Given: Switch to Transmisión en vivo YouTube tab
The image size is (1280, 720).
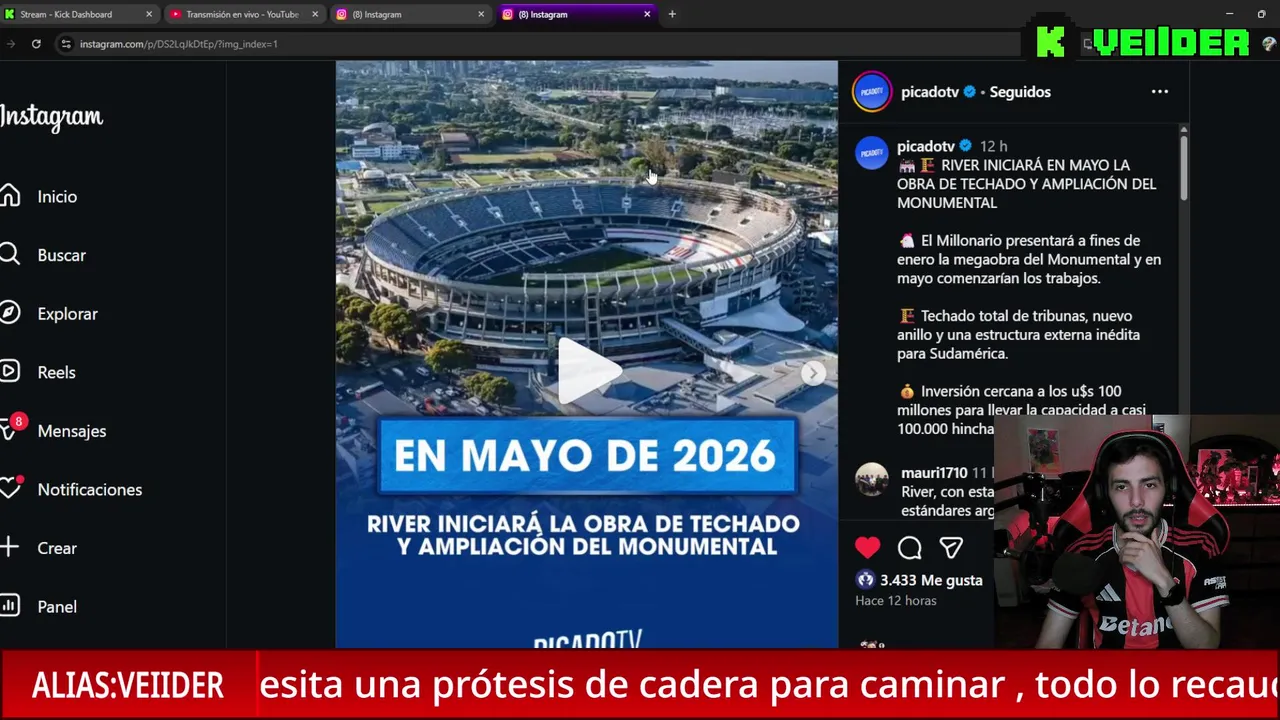Looking at the screenshot, I should tap(242, 15).
